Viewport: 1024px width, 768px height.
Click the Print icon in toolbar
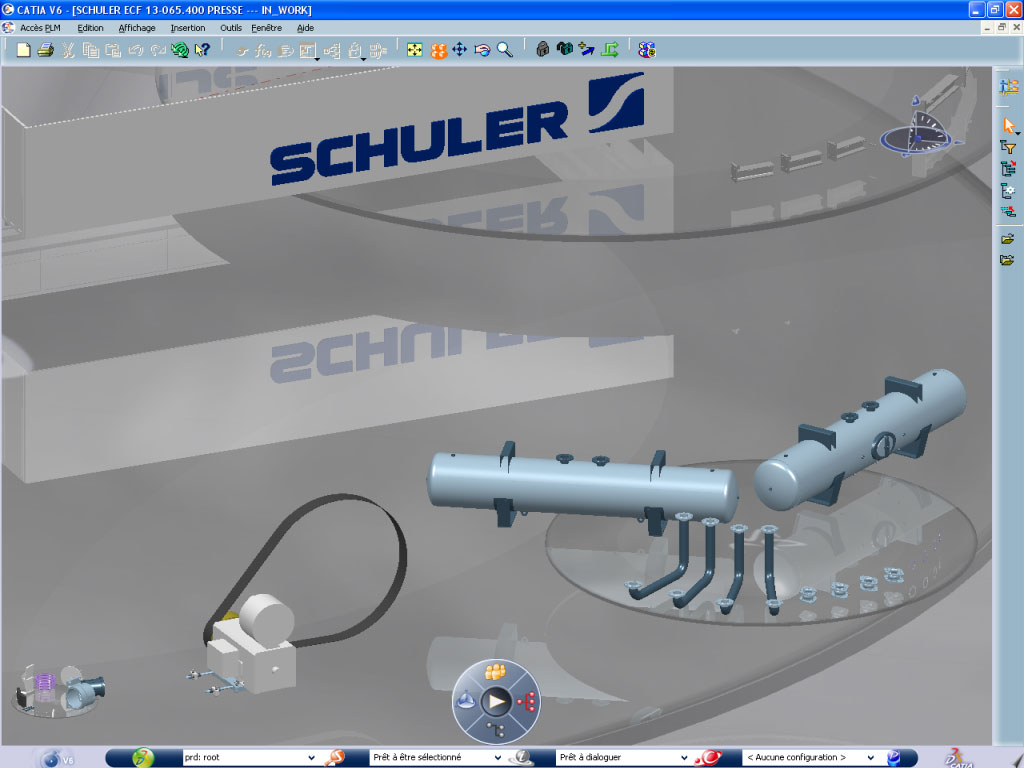45,49
